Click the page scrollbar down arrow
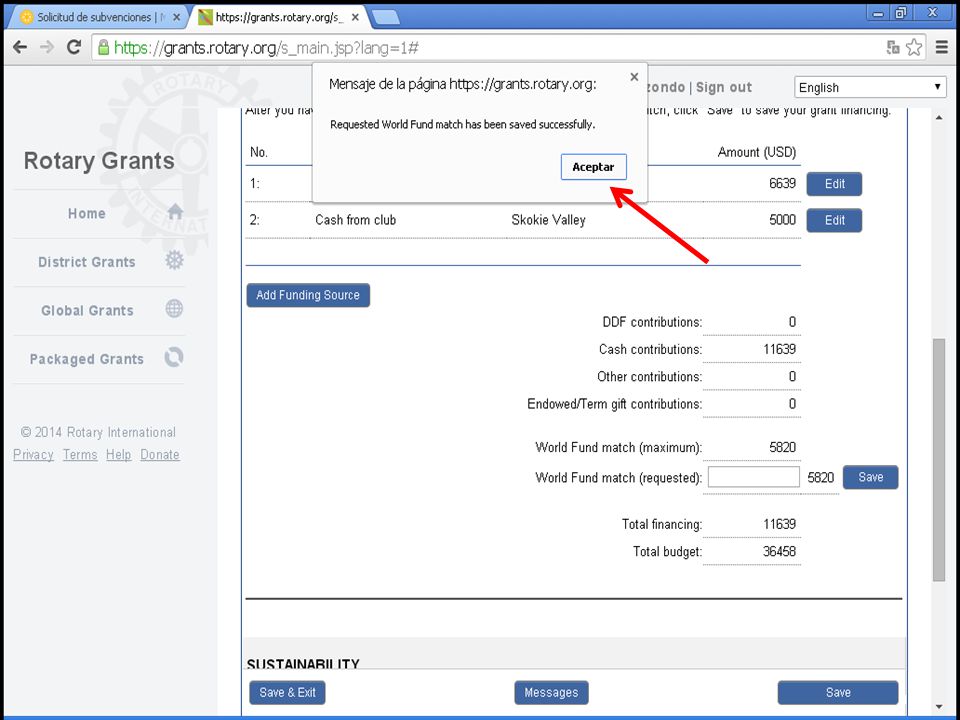Screen dimensions: 960x720 [939, 707]
